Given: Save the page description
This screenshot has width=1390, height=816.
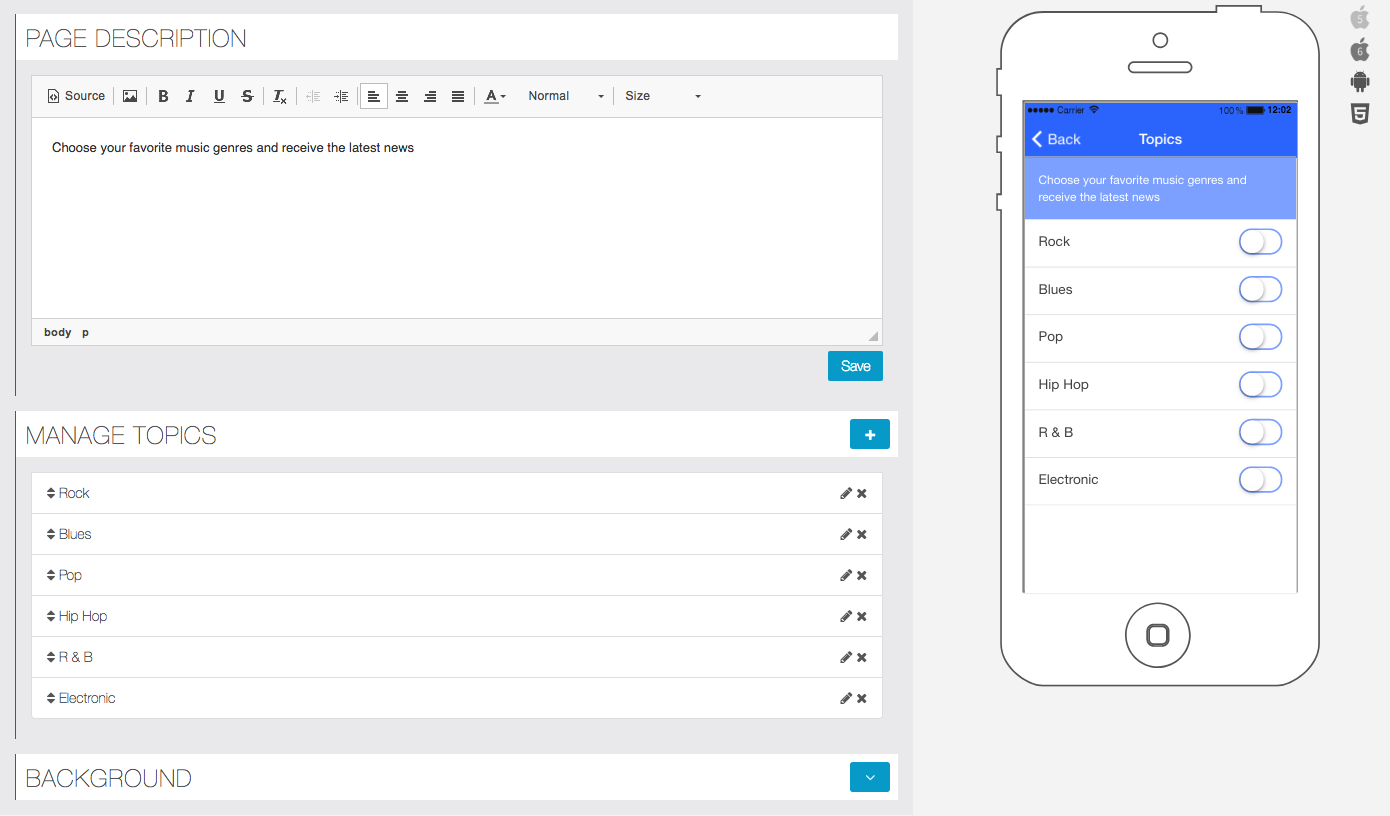Looking at the screenshot, I should point(855,366).
